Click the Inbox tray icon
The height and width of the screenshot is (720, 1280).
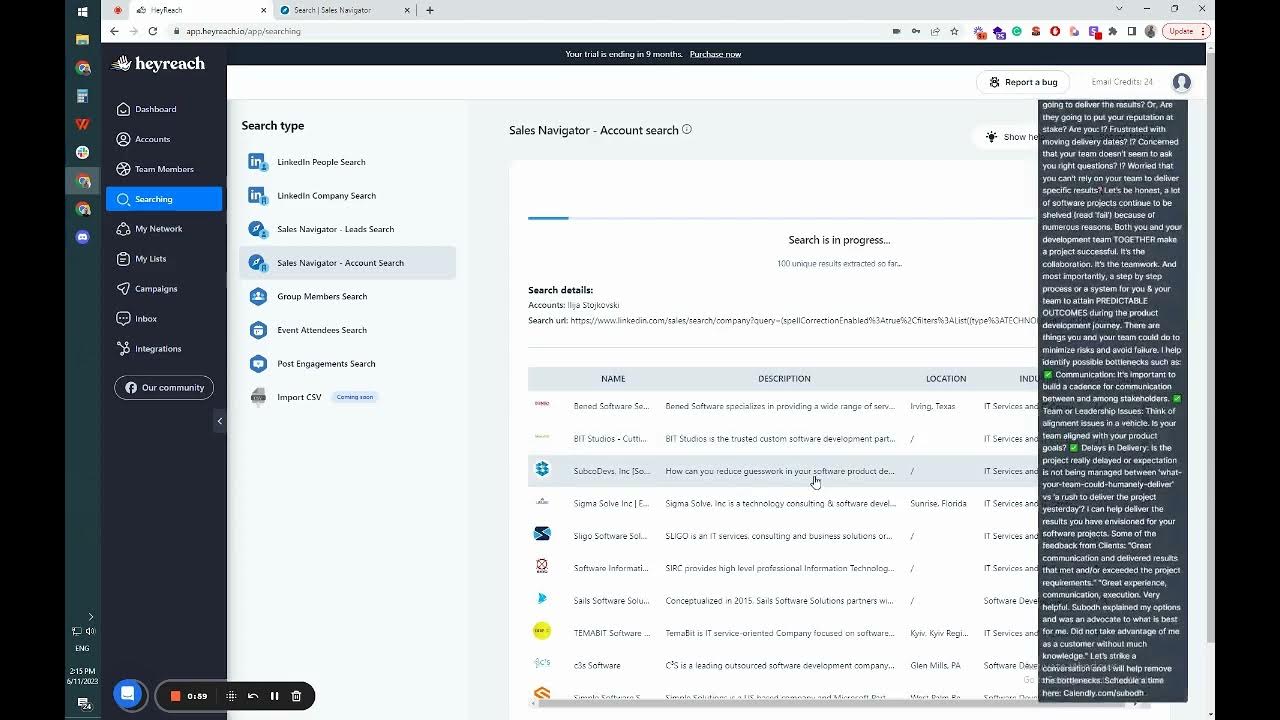[124, 319]
